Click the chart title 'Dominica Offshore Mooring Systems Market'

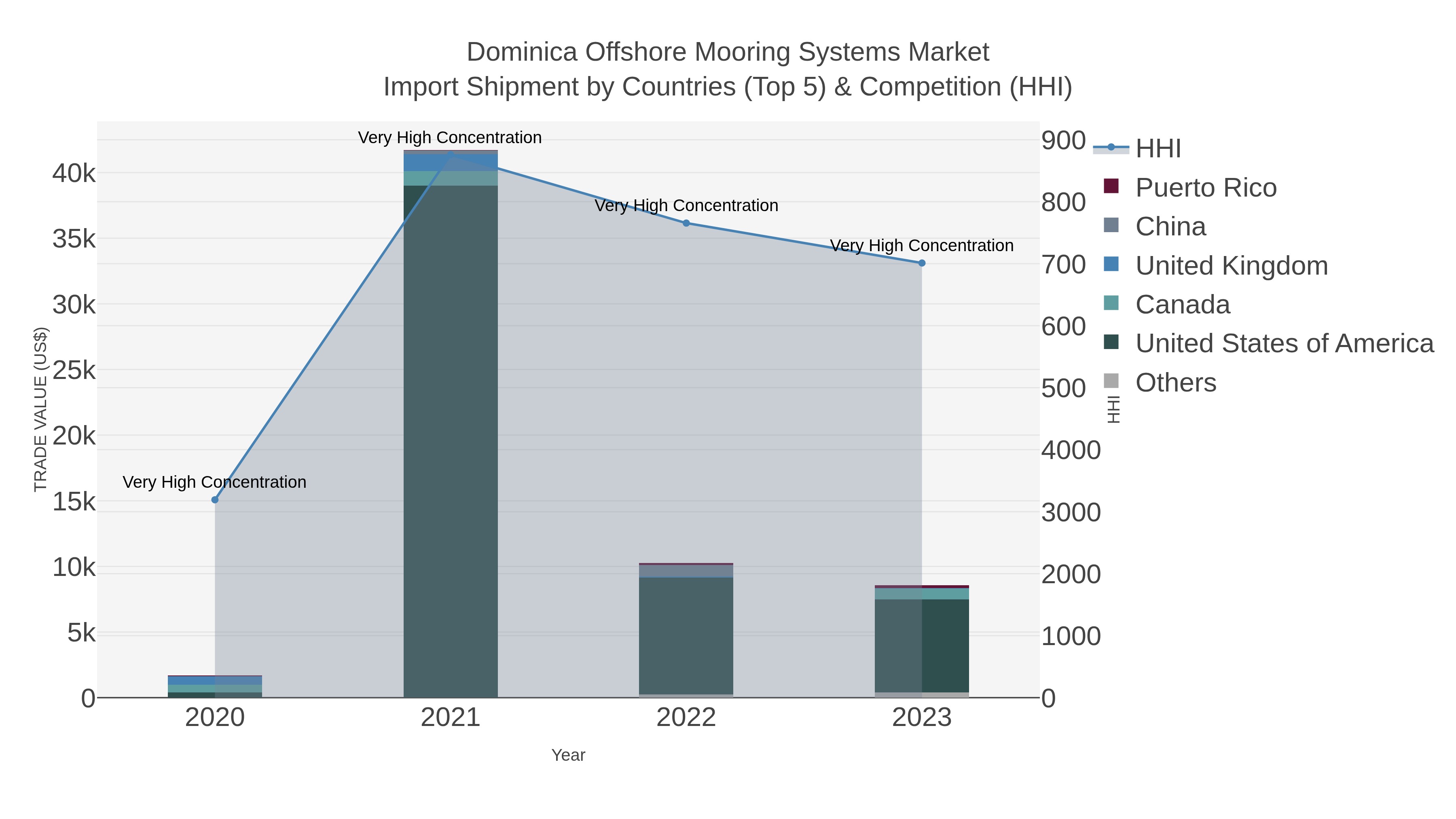[x=728, y=52]
